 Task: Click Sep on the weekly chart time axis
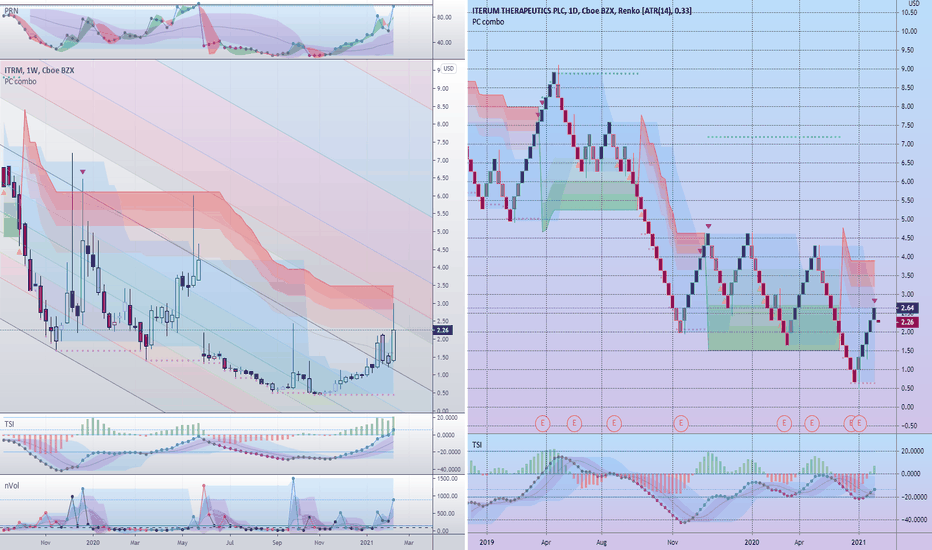click(277, 542)
